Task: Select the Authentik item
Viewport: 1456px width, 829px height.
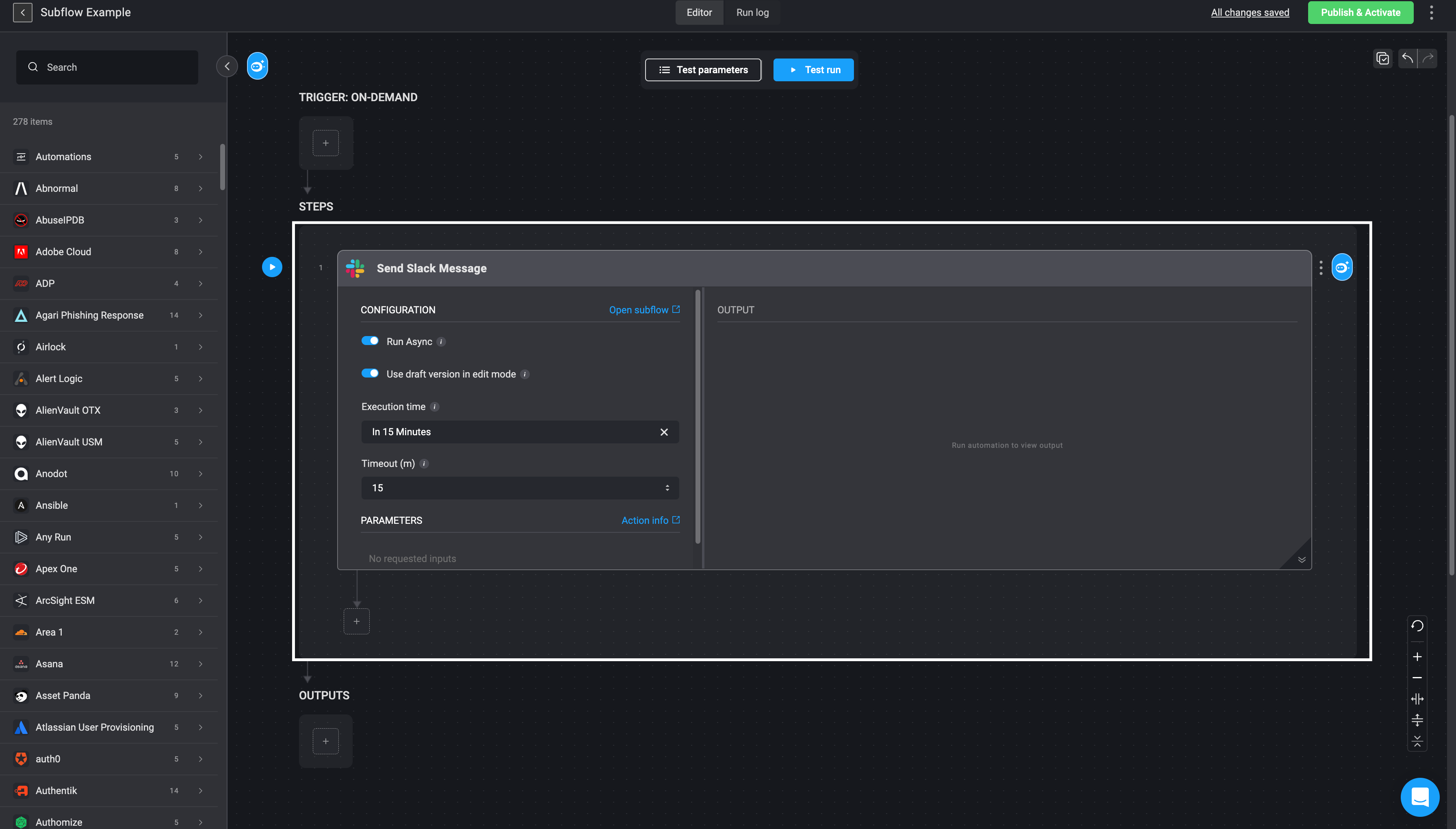Action: pyautogui.click(x=109, y=790)
